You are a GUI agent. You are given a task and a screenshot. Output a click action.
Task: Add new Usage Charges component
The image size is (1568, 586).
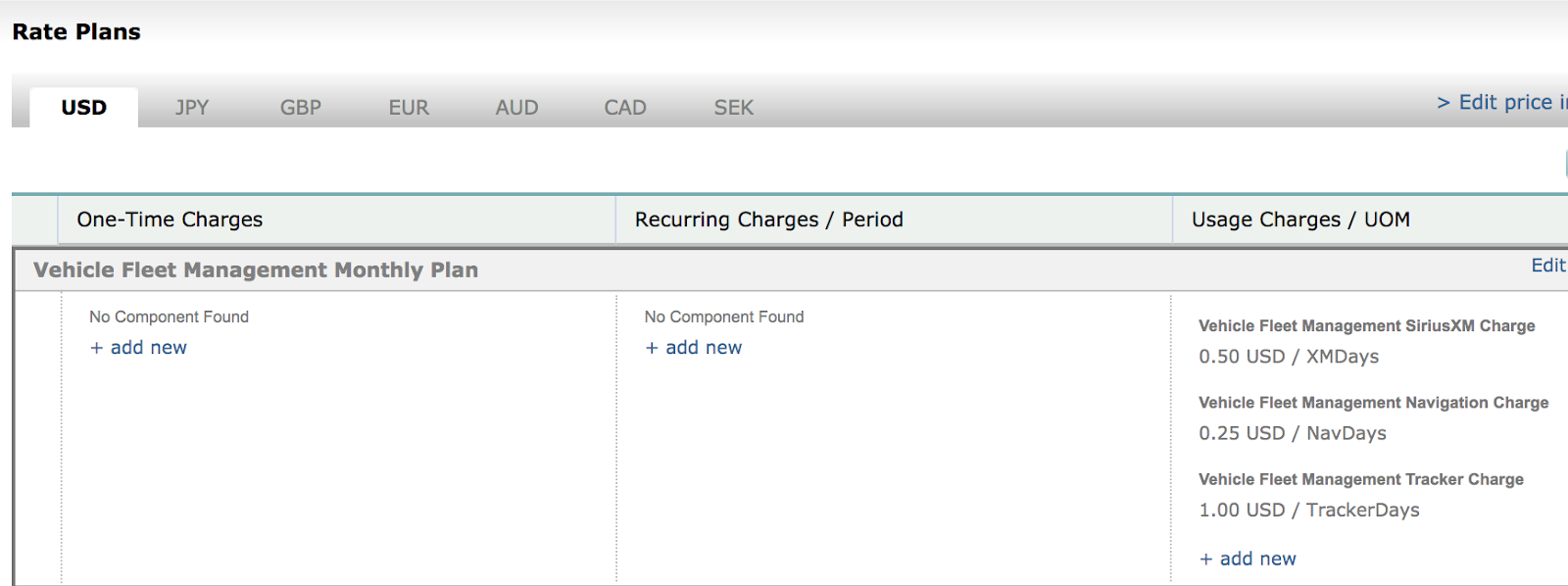point(1248,559)
